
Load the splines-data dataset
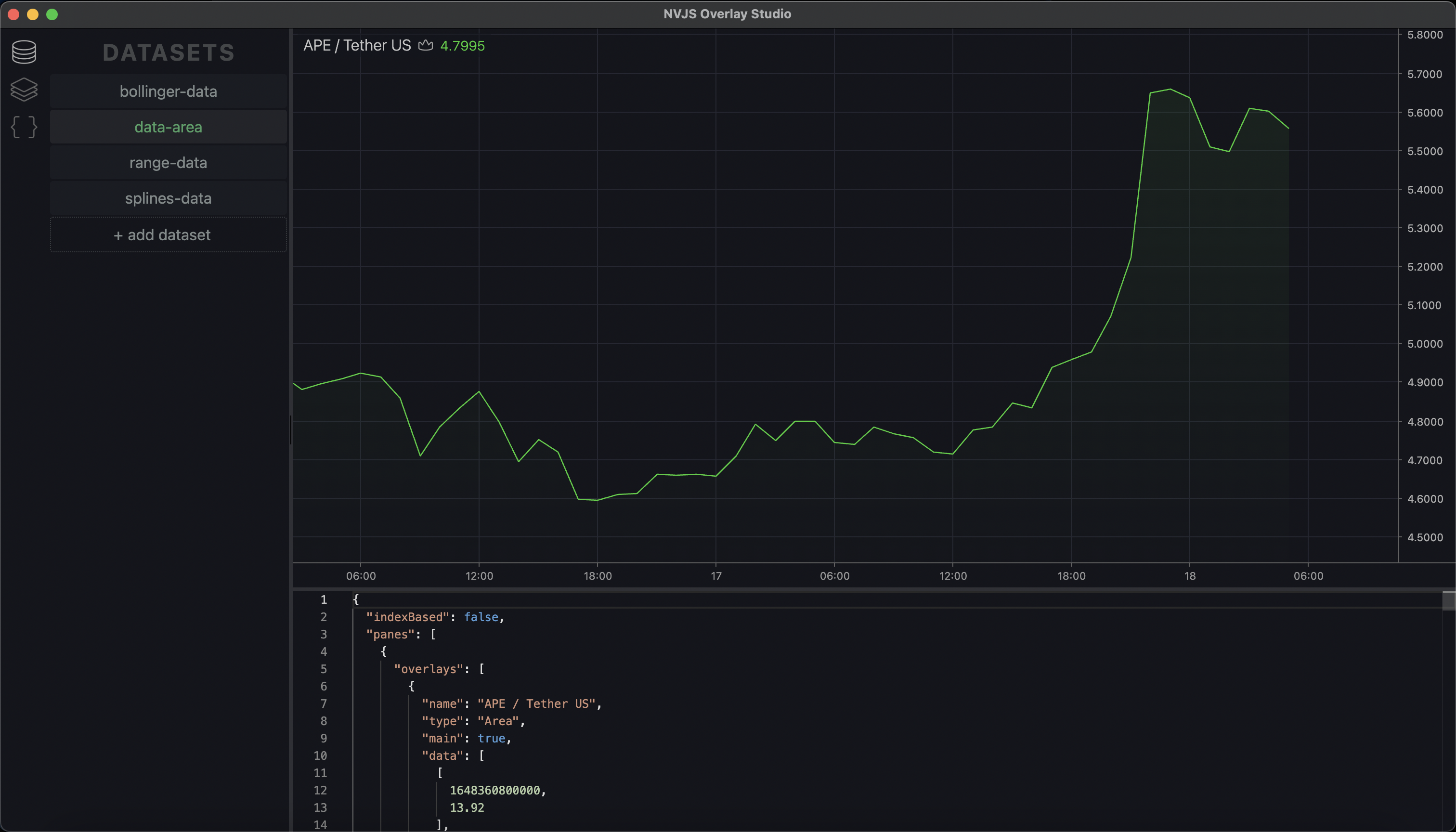click(168, 198)
